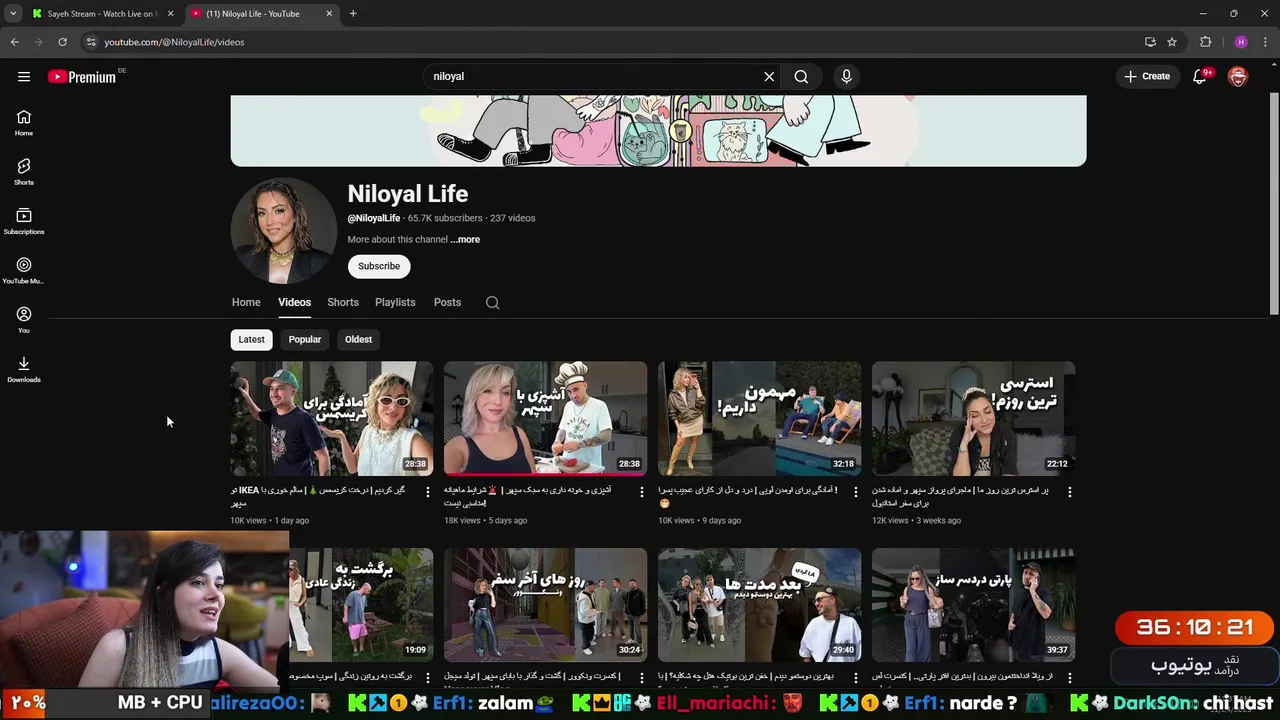The image size is (1280, 720).
Task: Click the address bar URL
Action: [x=174, y=42]
